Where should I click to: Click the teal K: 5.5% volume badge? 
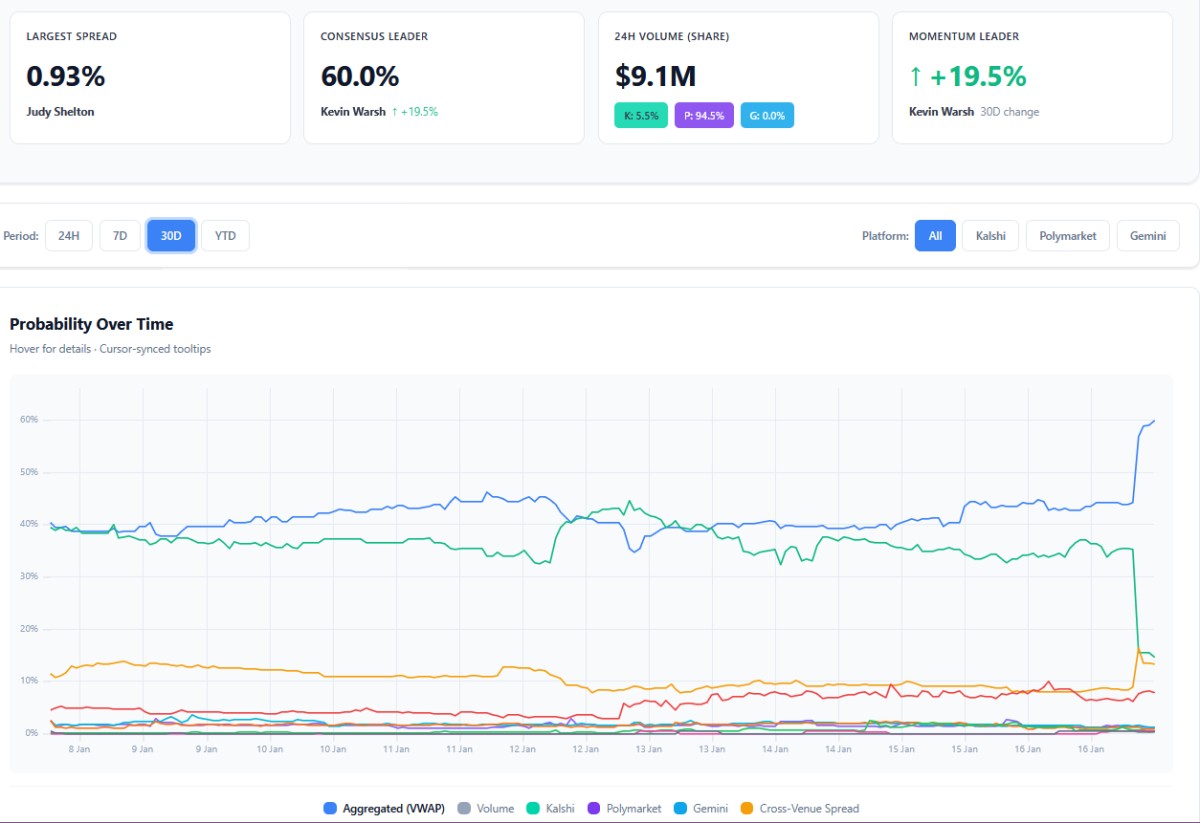(641, 116)
